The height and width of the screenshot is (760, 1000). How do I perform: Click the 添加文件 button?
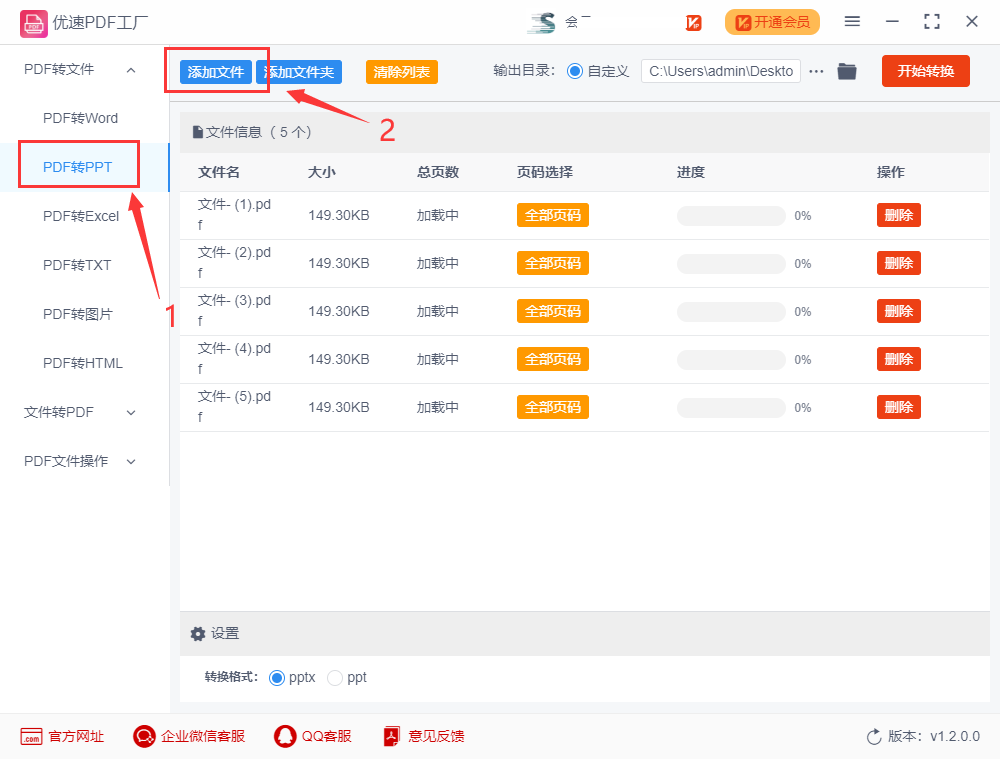(216, 72)
